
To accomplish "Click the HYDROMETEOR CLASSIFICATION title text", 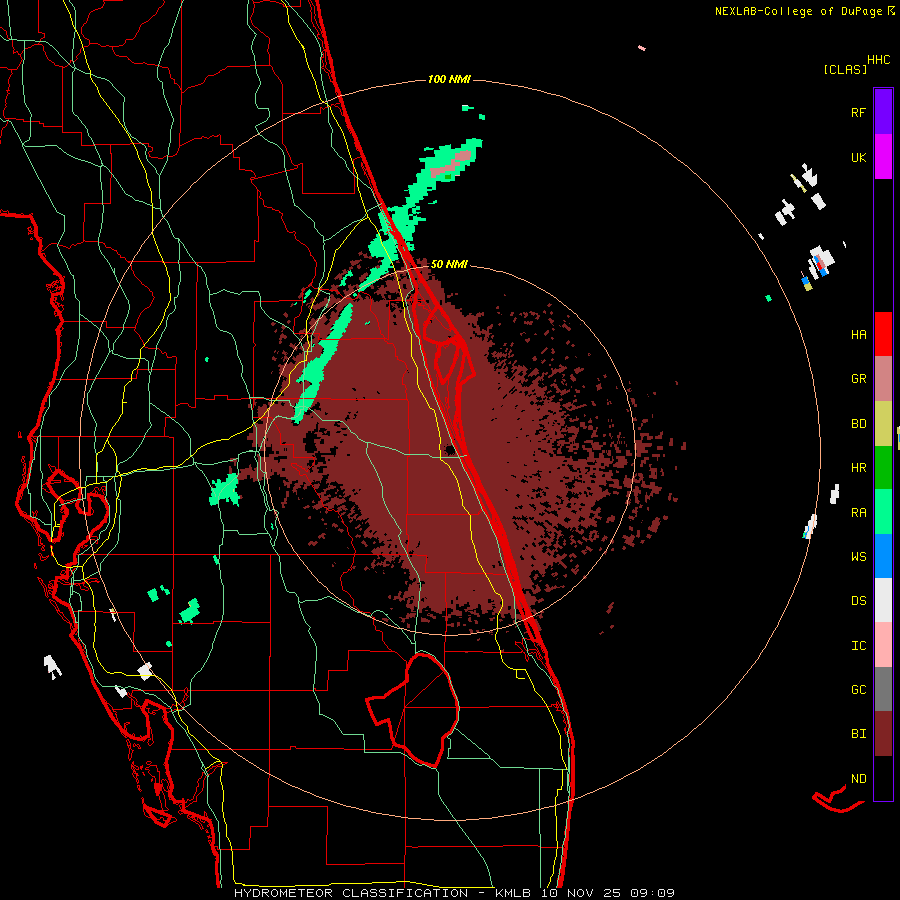I will pos(351,893).
